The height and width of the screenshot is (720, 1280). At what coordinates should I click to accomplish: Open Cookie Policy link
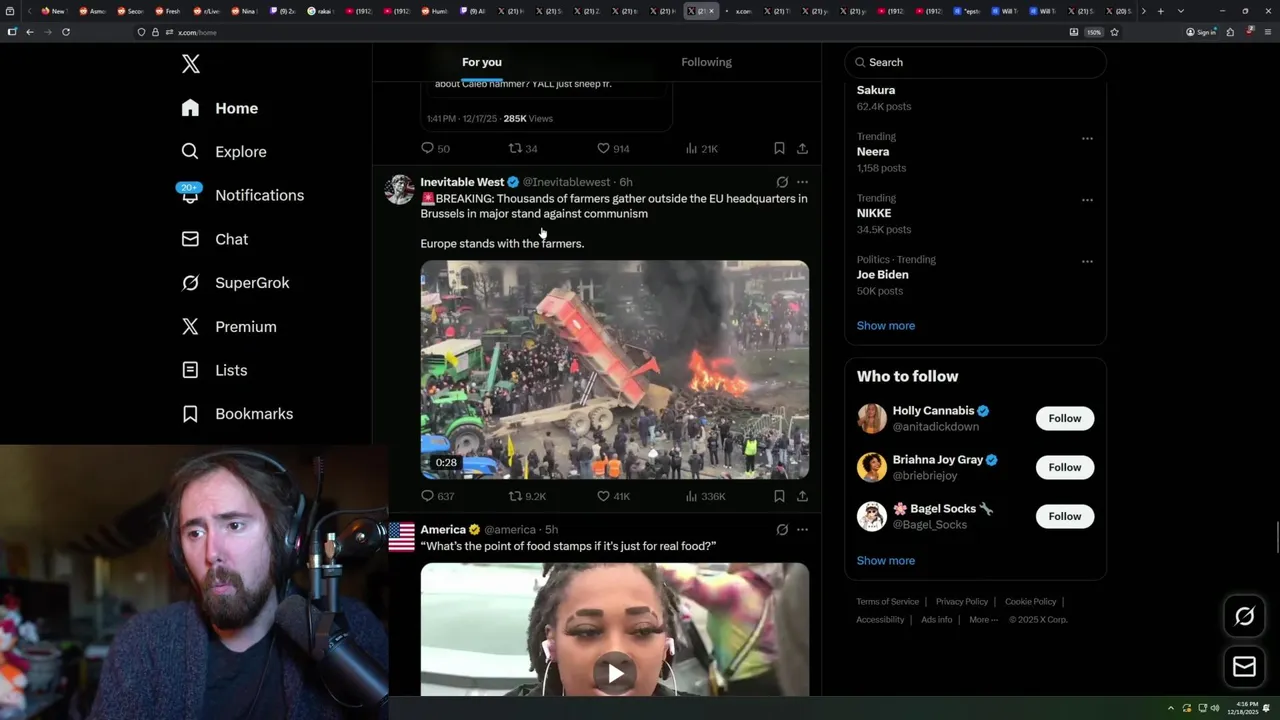[1030, 602]
